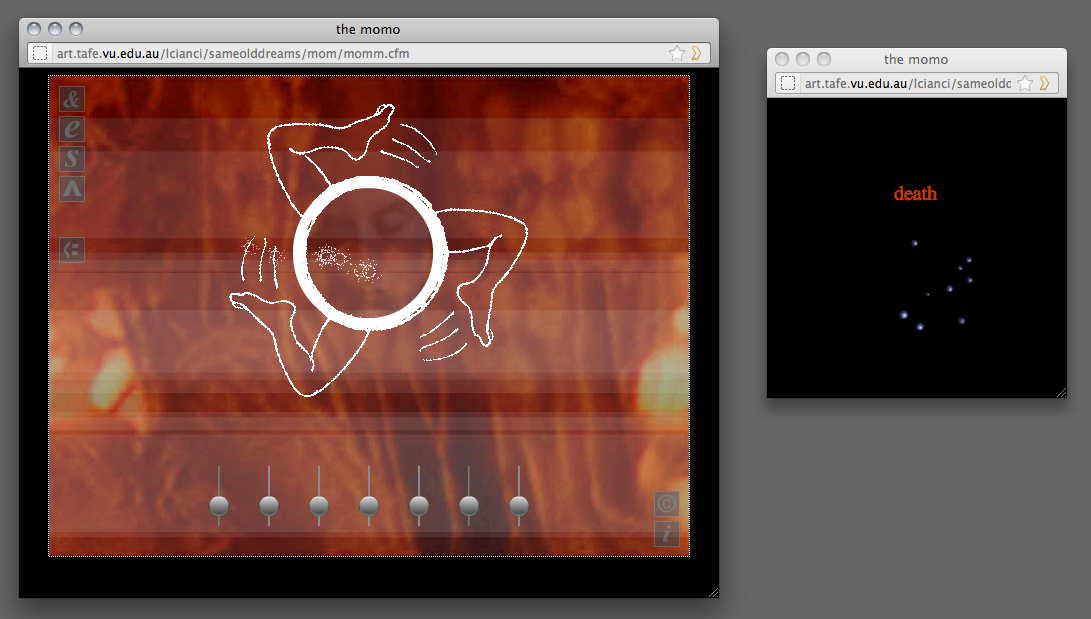Focus the address field ending in momm.cfm
1091x619 pixels.
(368, 54)
